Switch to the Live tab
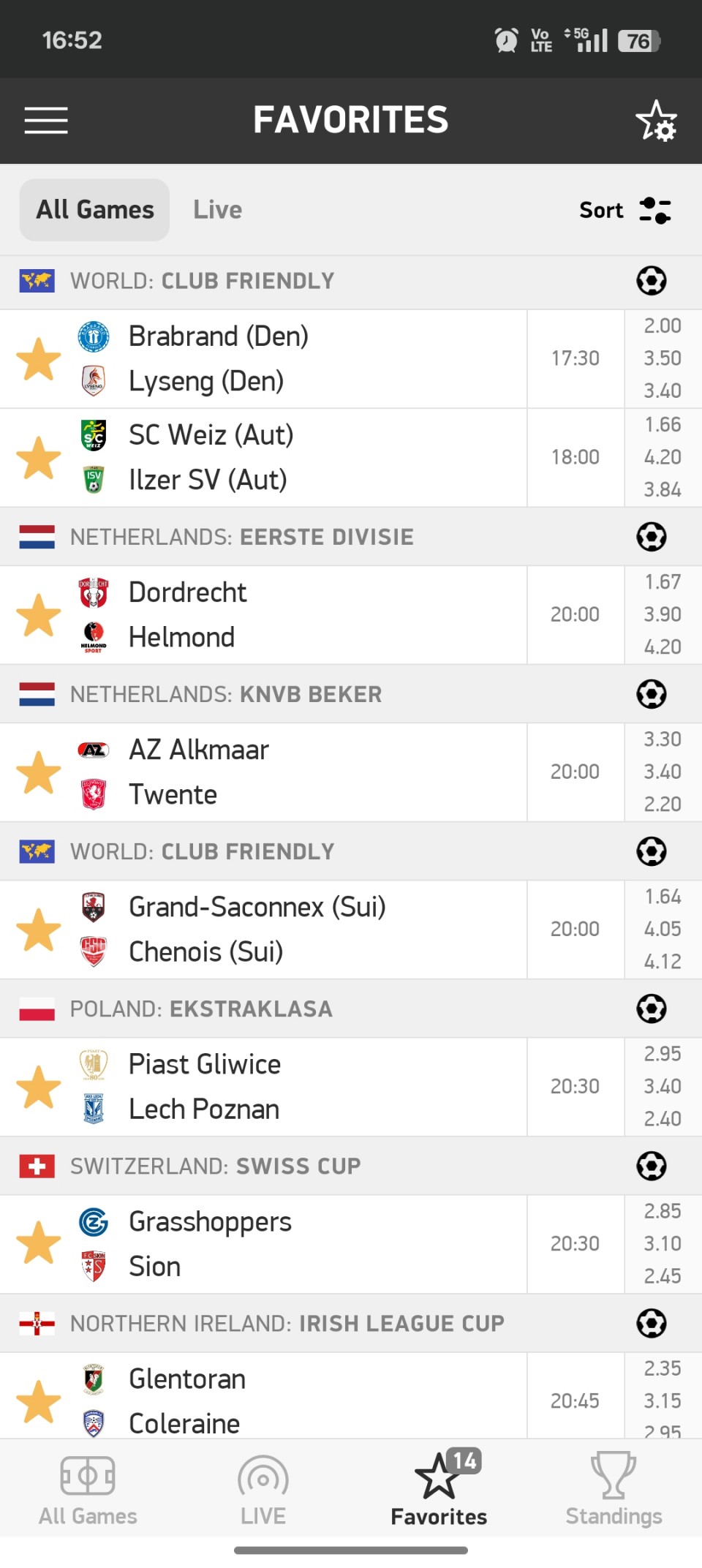 217,211
